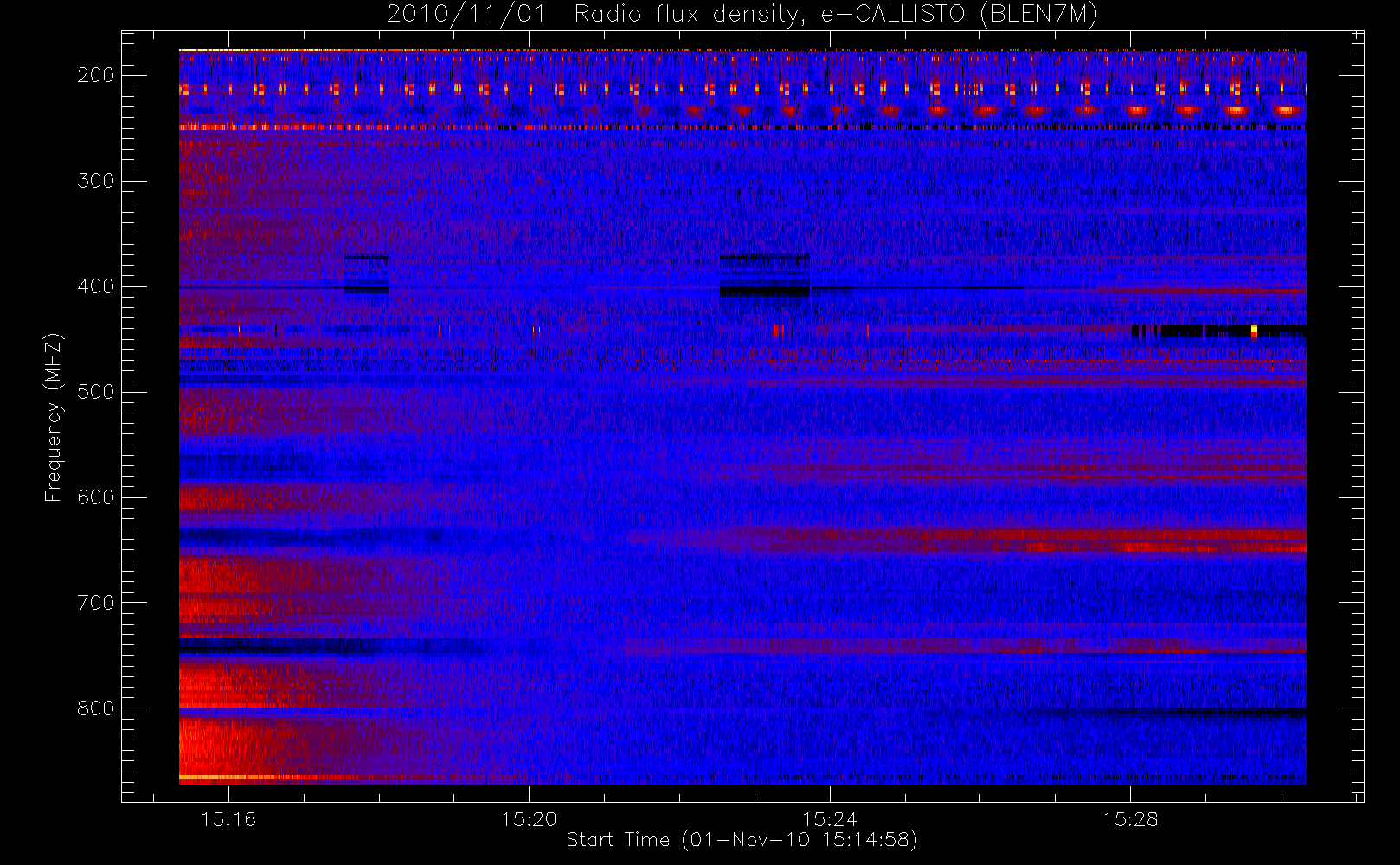Click the "Start Time (01-Nov-10 15:14:58)" axis label
The height and width of the screenshot is (865, 1400).
[x=742, y=840]
